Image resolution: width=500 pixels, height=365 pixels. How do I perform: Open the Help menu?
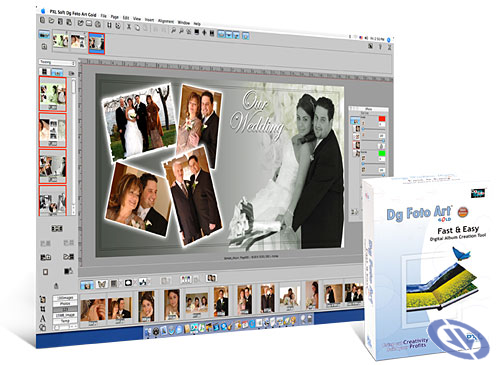coord(197,24)
